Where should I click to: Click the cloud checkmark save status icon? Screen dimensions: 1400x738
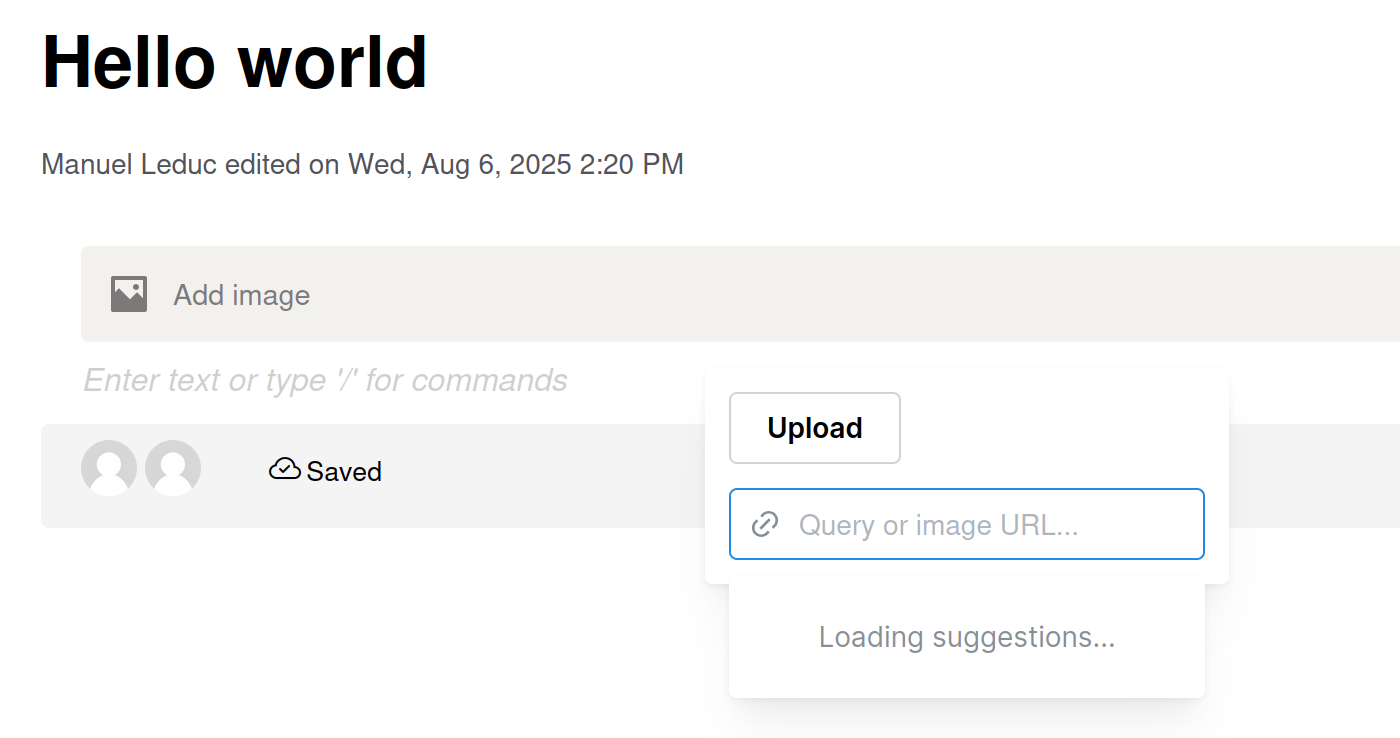[x=285, y=469]
